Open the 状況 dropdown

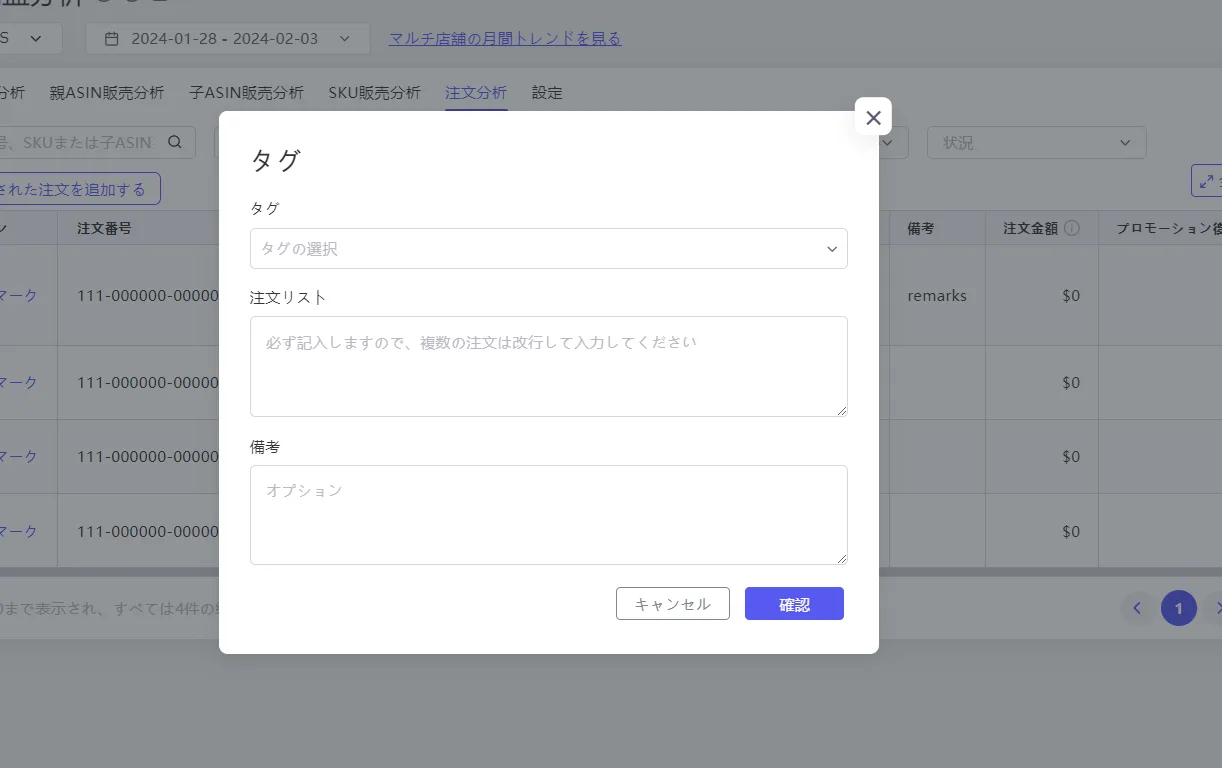(x=1037, y=143)
